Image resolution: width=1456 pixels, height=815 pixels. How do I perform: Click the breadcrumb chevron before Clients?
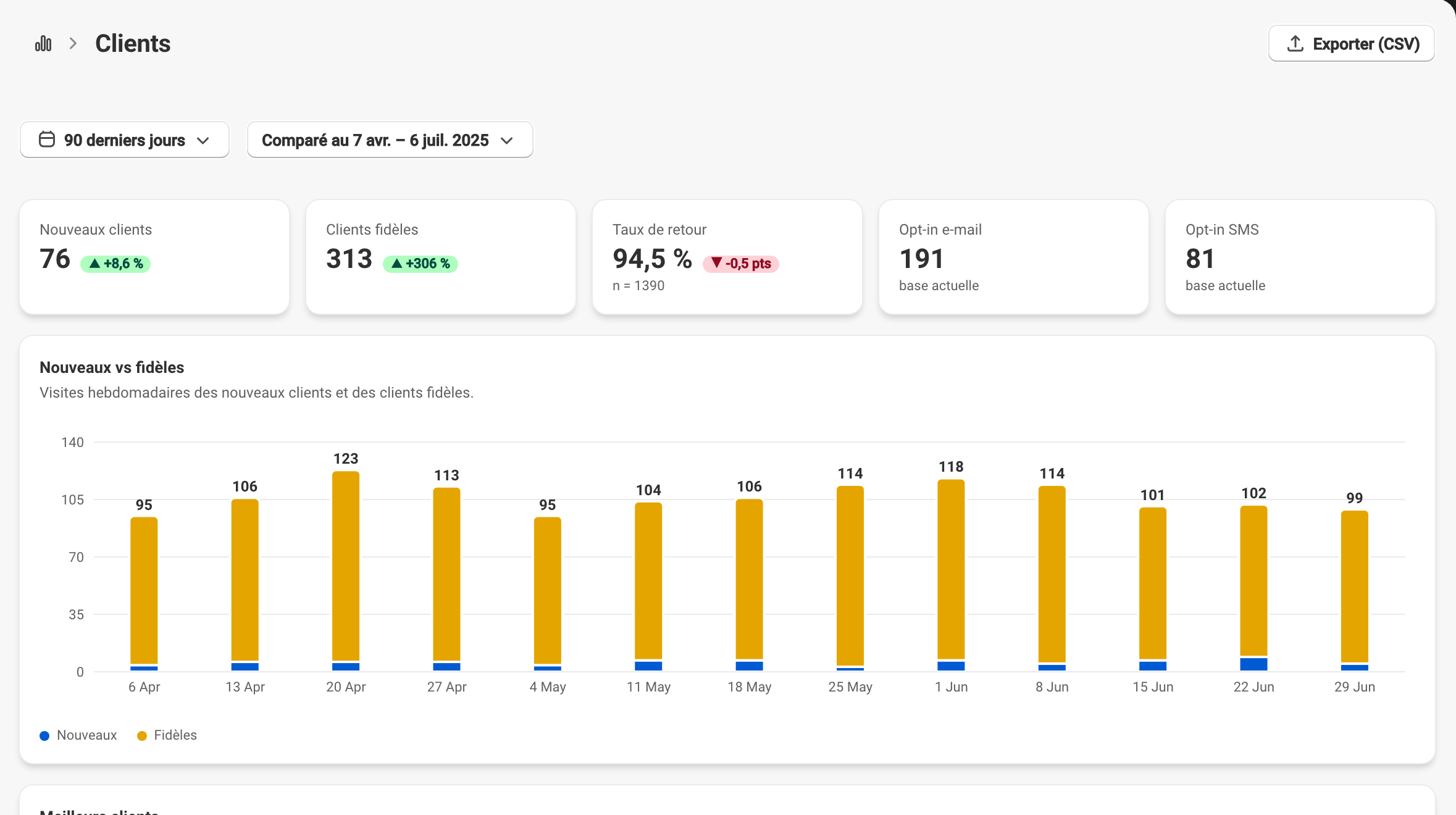[x=73, y=44]
